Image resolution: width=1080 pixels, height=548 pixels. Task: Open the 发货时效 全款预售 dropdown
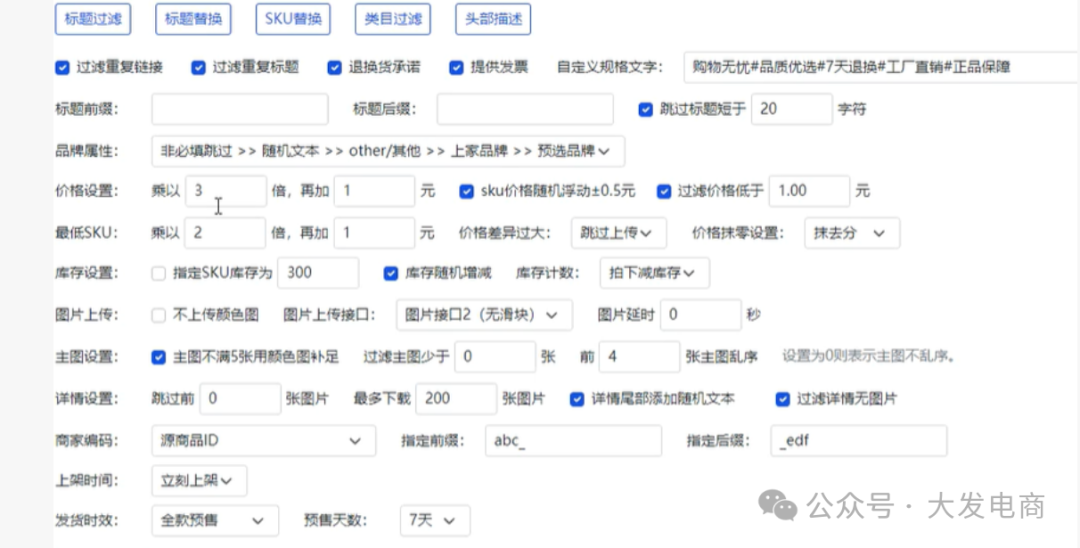point(215,520)
